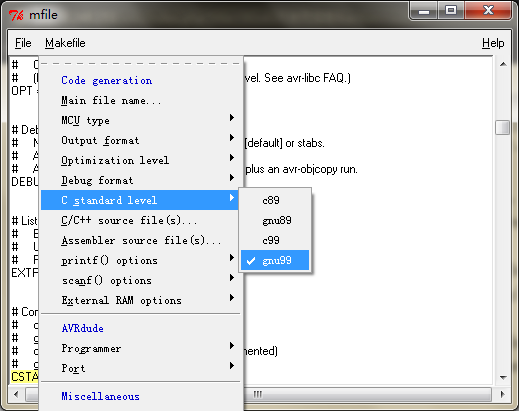
Task: Click the text 'plus an avr-objcopy run.'
Action: [302, 169]
